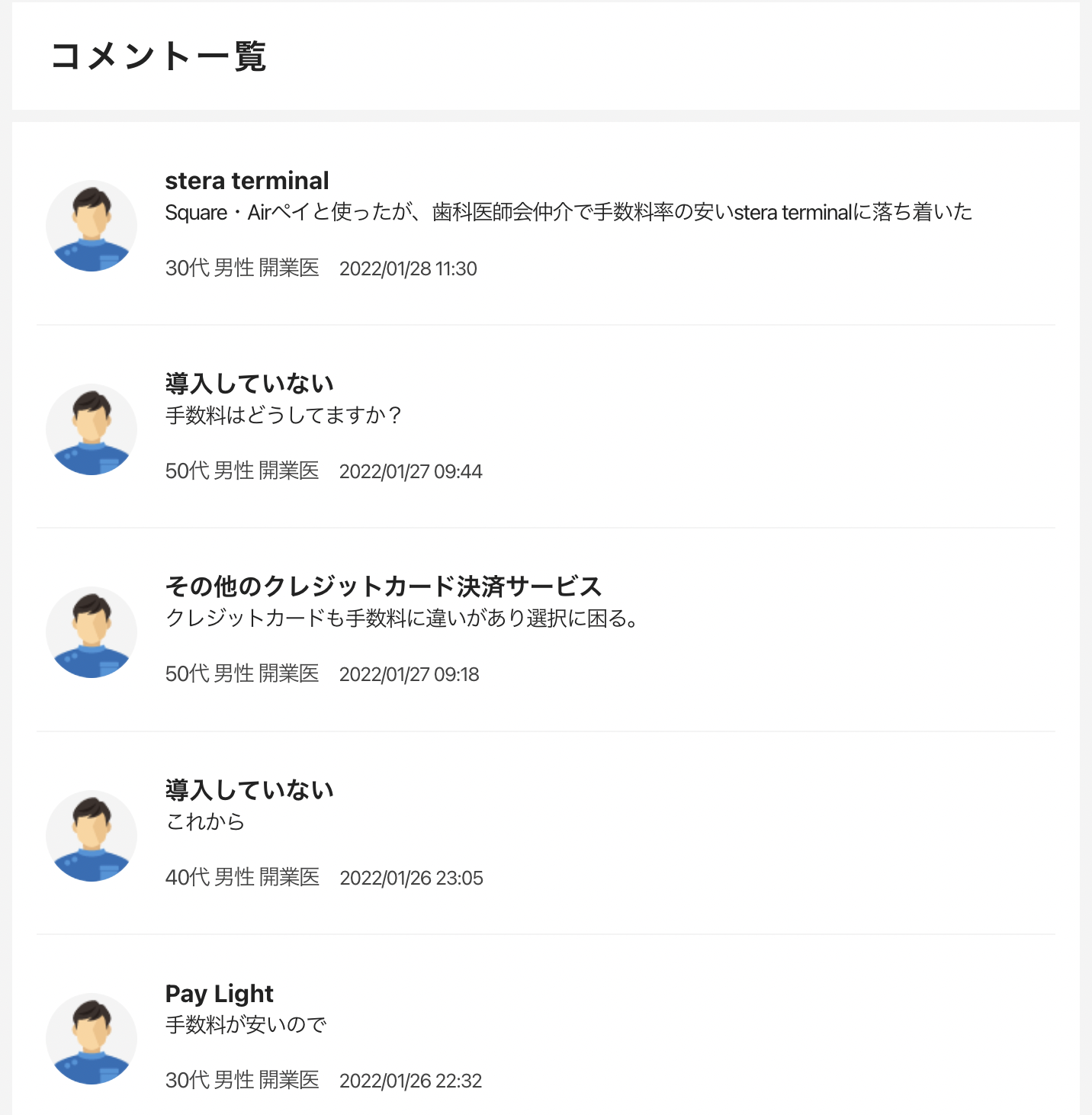
Task: Click the avatar beside the credit card service comment
Action: pos(92,632)
